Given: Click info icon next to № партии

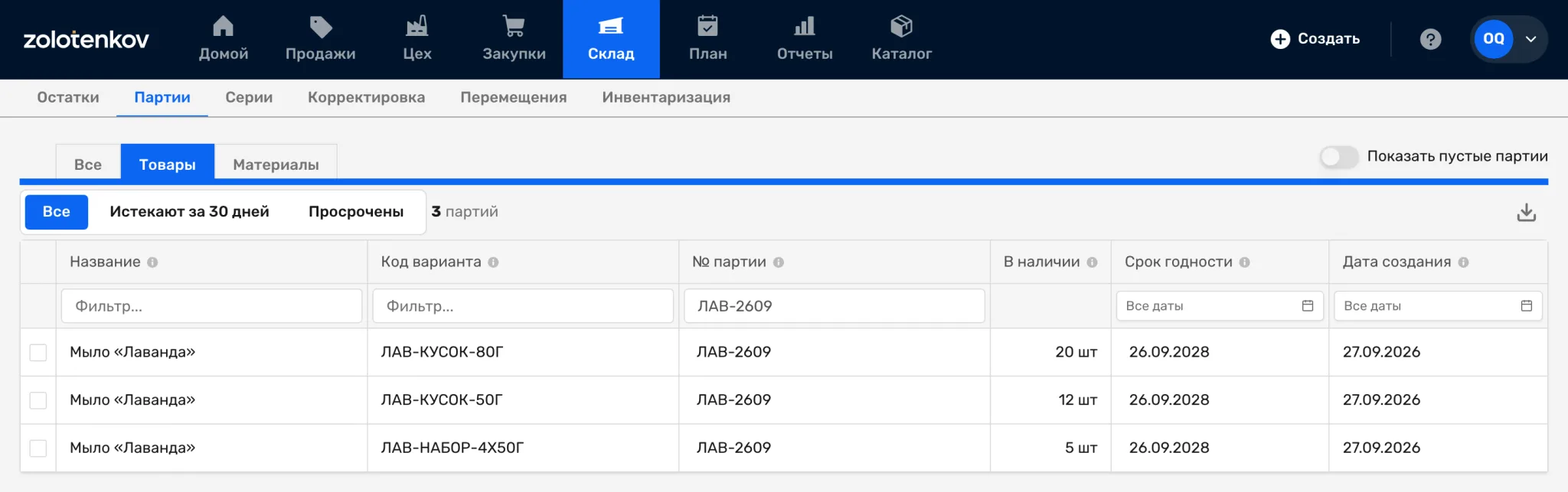Looking at the screenshot, I should (779, 262).
